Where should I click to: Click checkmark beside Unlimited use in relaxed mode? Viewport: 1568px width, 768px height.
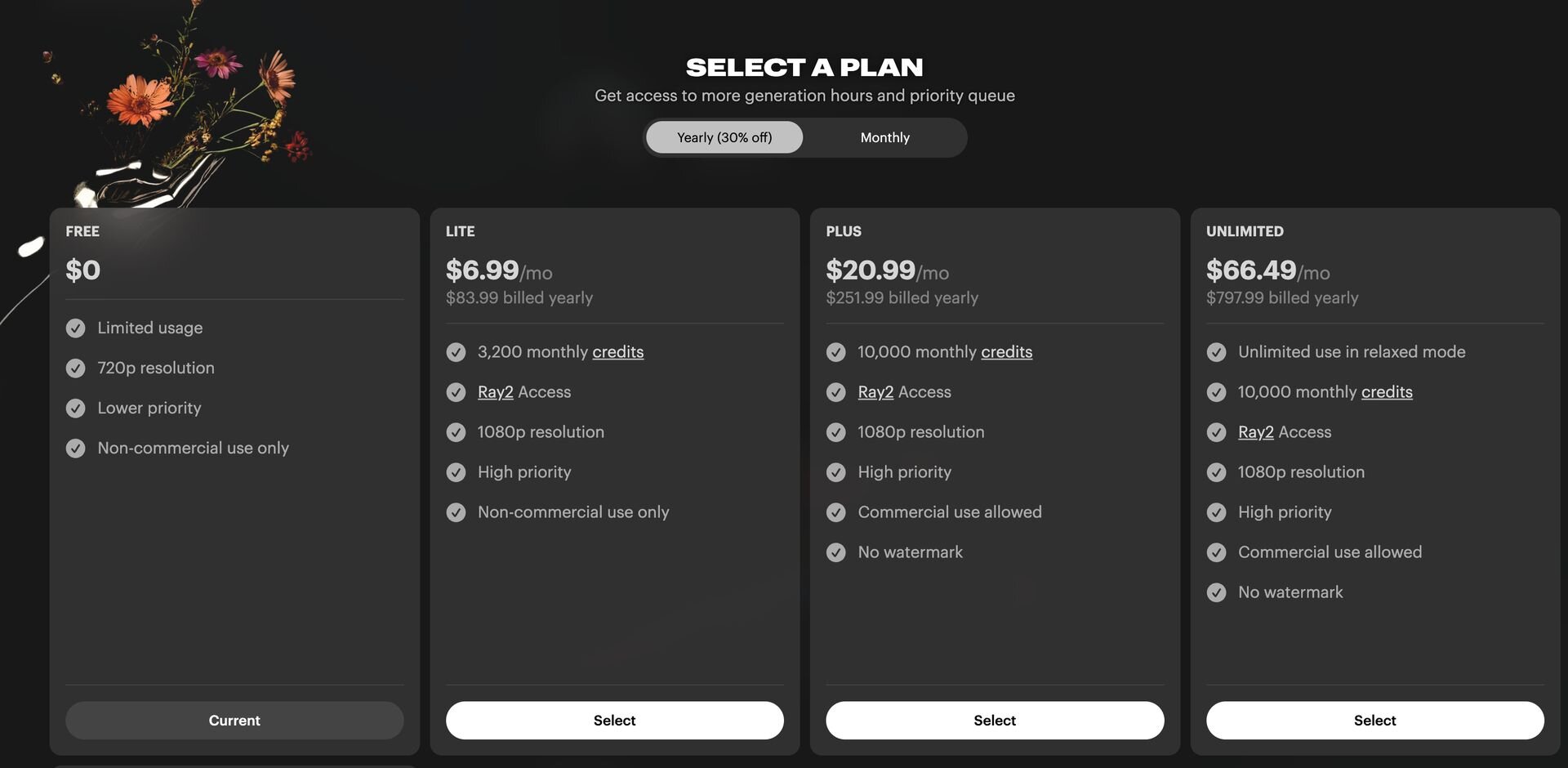[1216, 352]
